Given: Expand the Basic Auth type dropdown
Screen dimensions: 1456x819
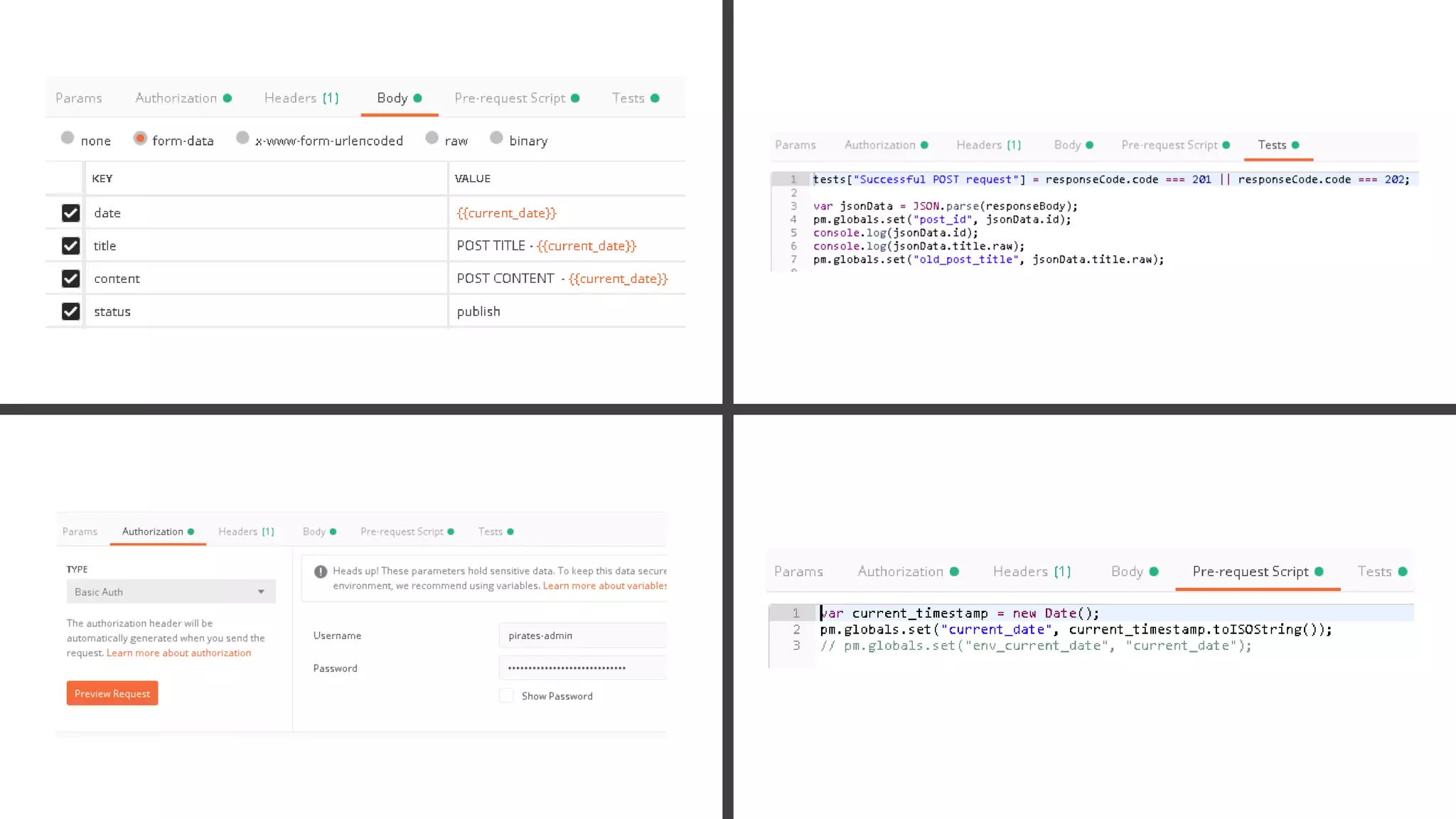Looking at the screenshot, I should [x=171, y=591].
